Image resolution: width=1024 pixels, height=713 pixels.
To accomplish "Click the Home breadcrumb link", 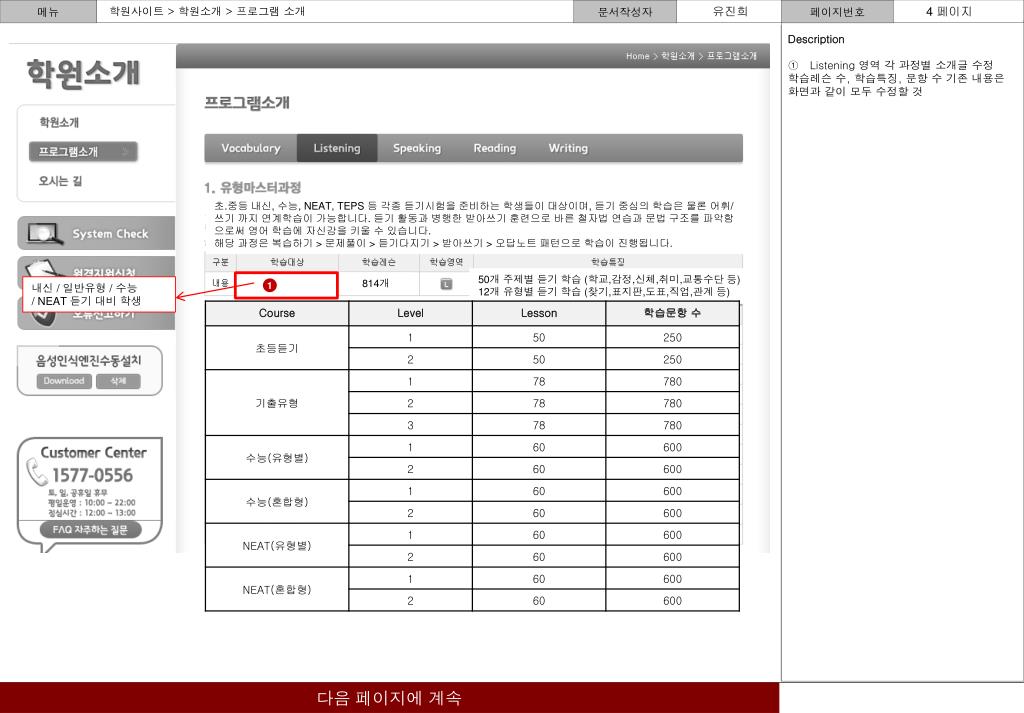I will pos(637,56).
